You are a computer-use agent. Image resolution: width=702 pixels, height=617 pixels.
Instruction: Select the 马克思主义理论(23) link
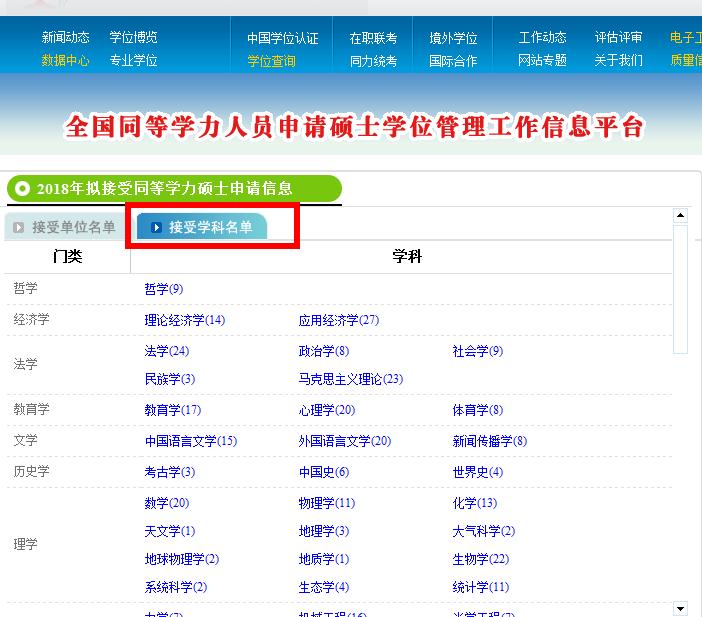coord(350,379)
